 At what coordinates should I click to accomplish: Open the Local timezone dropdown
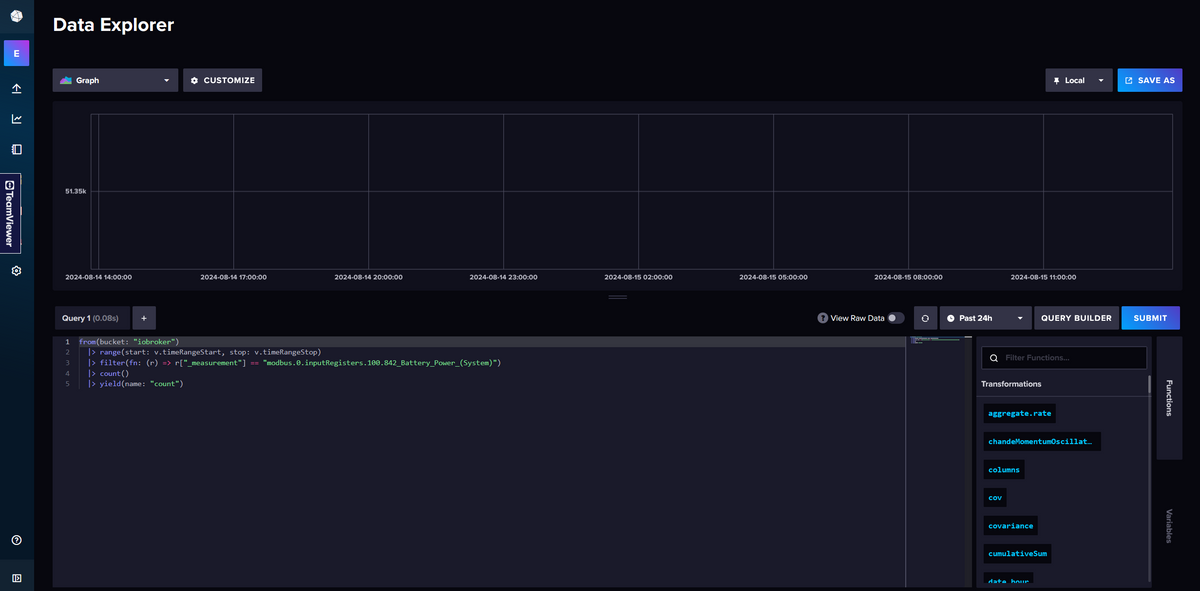[x=1079, y=80]
